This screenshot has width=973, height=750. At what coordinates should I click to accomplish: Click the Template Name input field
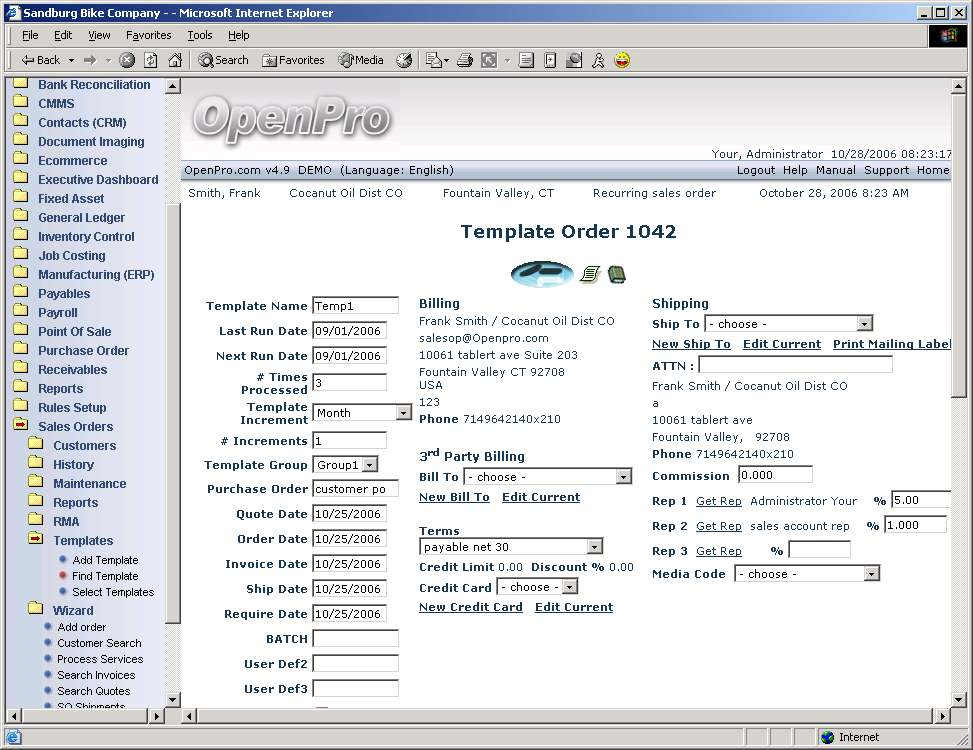pos(355,306)
